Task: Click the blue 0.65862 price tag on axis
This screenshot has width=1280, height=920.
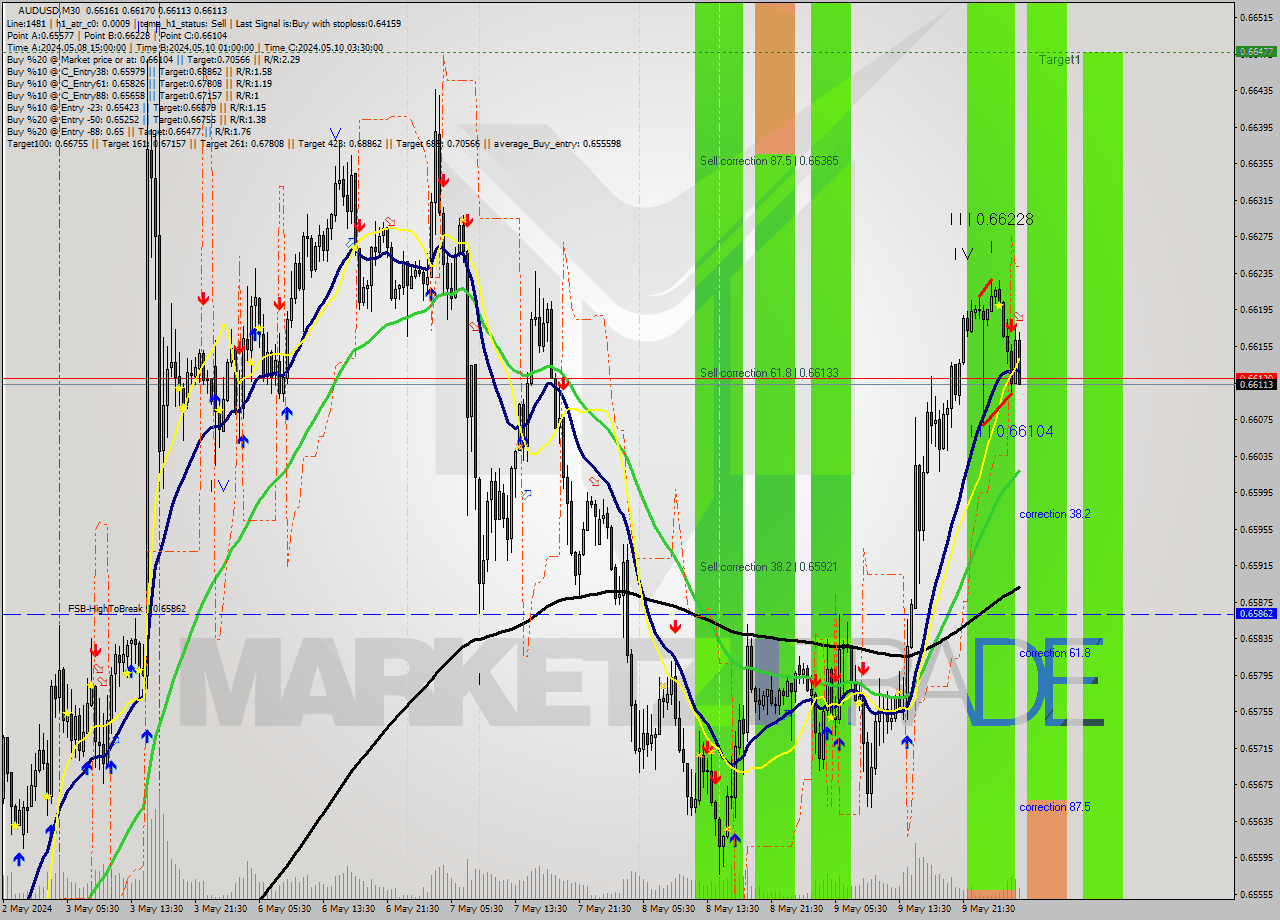Action: point(1256,614)
